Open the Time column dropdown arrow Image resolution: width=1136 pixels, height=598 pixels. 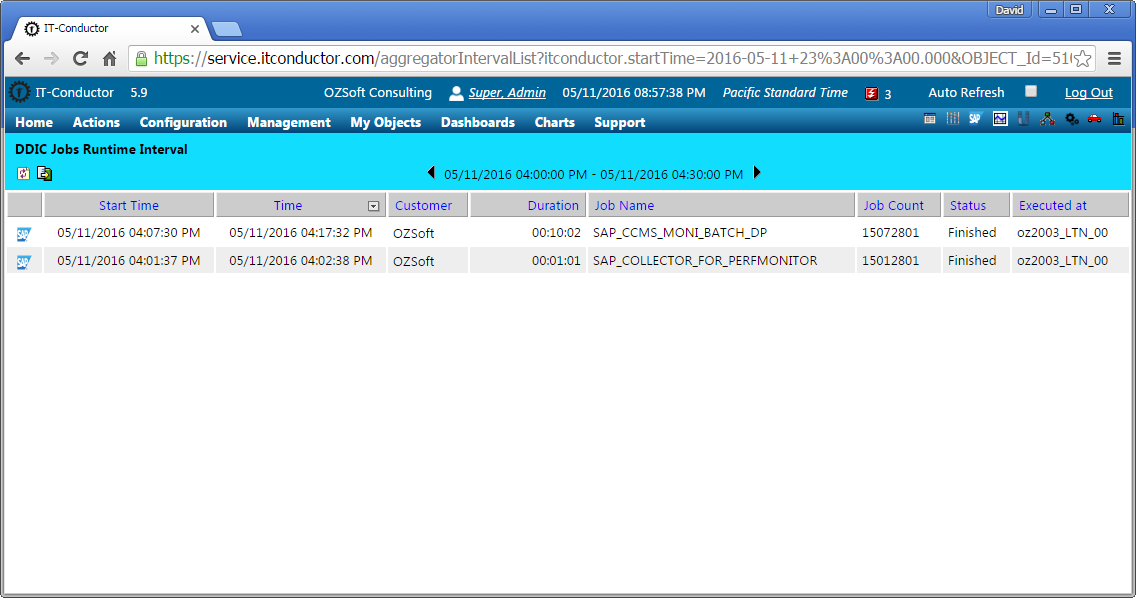point(373,207)
